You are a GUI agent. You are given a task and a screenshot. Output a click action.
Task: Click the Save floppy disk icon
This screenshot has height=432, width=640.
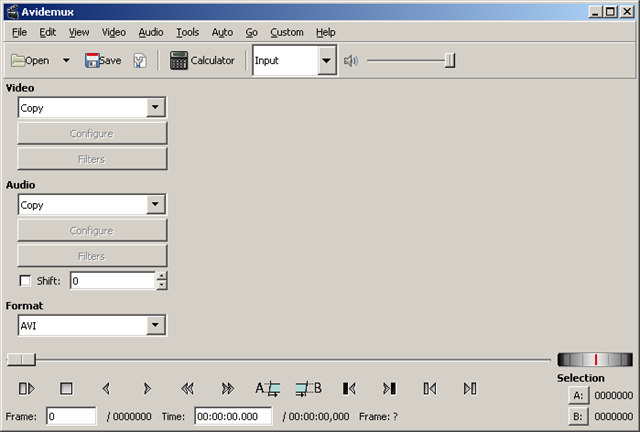point(92,61)
